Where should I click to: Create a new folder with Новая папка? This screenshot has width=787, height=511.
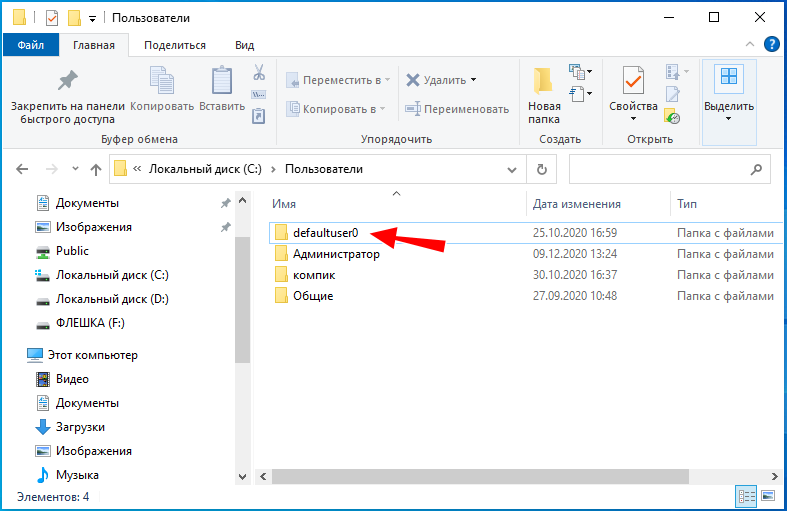click(544, 95)
